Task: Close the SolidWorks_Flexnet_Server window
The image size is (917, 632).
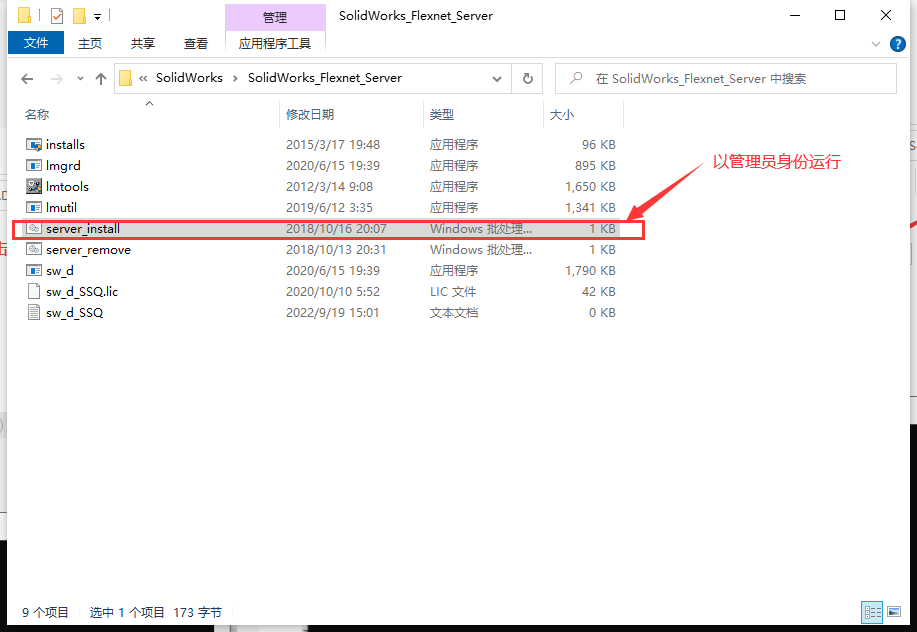Action: (886, 15)
